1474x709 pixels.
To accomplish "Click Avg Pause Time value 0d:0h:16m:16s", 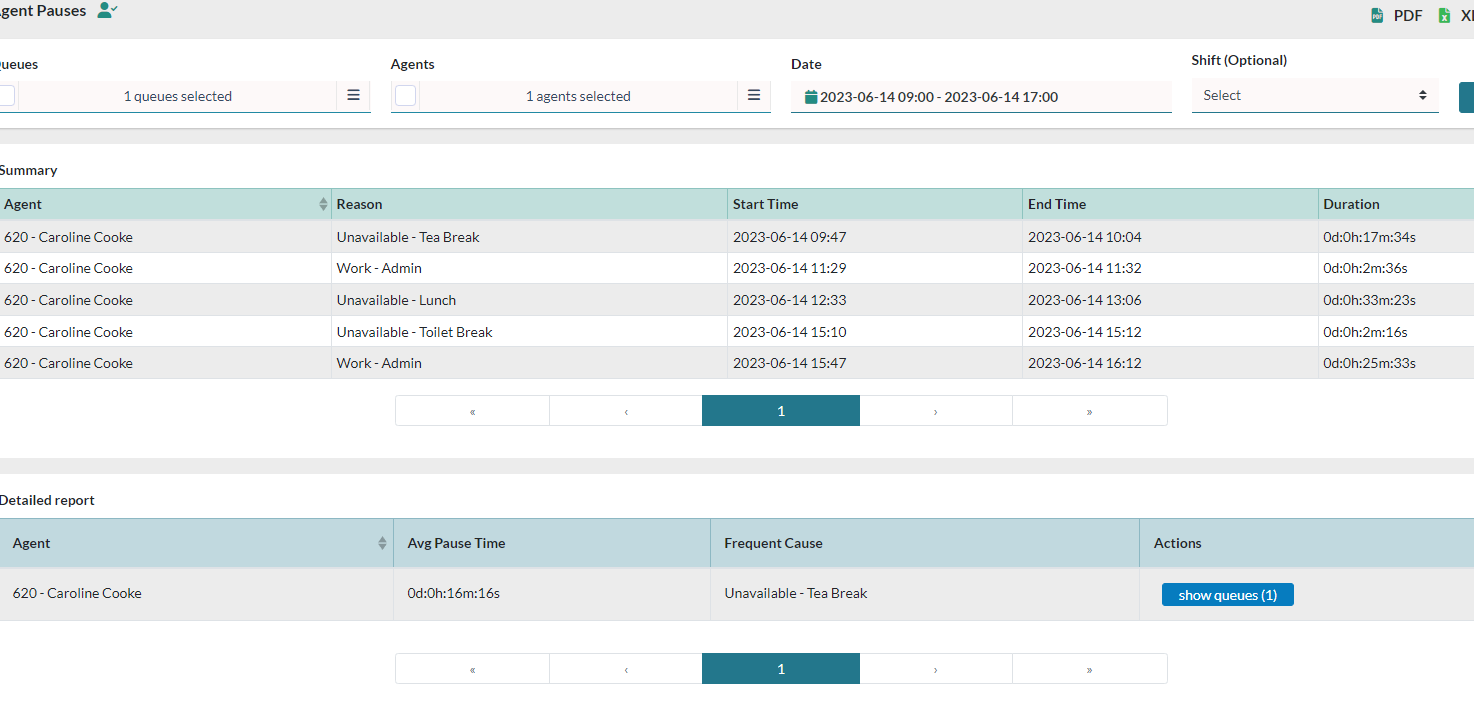I will click(x=454, y=593).
